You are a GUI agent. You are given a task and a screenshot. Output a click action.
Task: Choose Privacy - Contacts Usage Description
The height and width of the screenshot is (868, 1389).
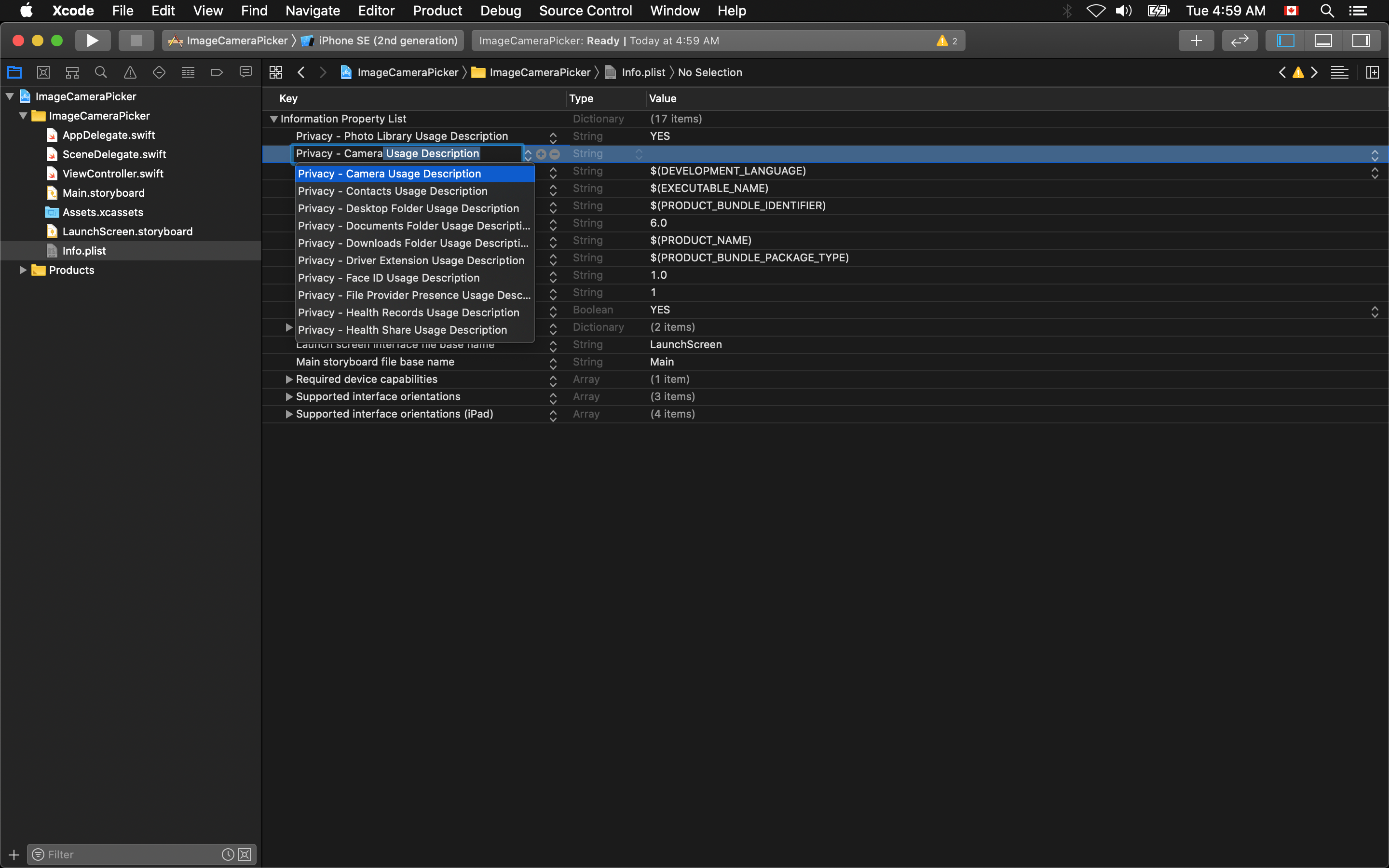pyautogui.click(x=415, y=191)
